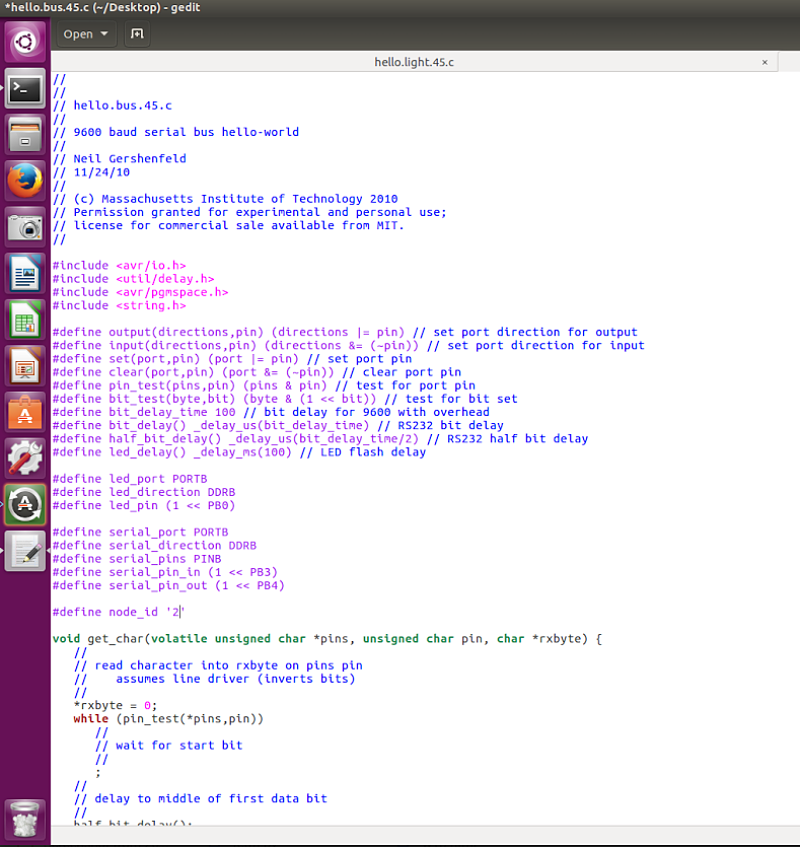Click the hello.bus.45.c comment line

(x=112, y=105)
